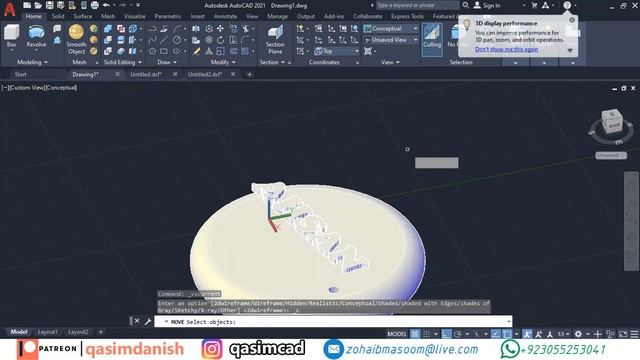Toggle the drawing grid display in status bar

415,334
